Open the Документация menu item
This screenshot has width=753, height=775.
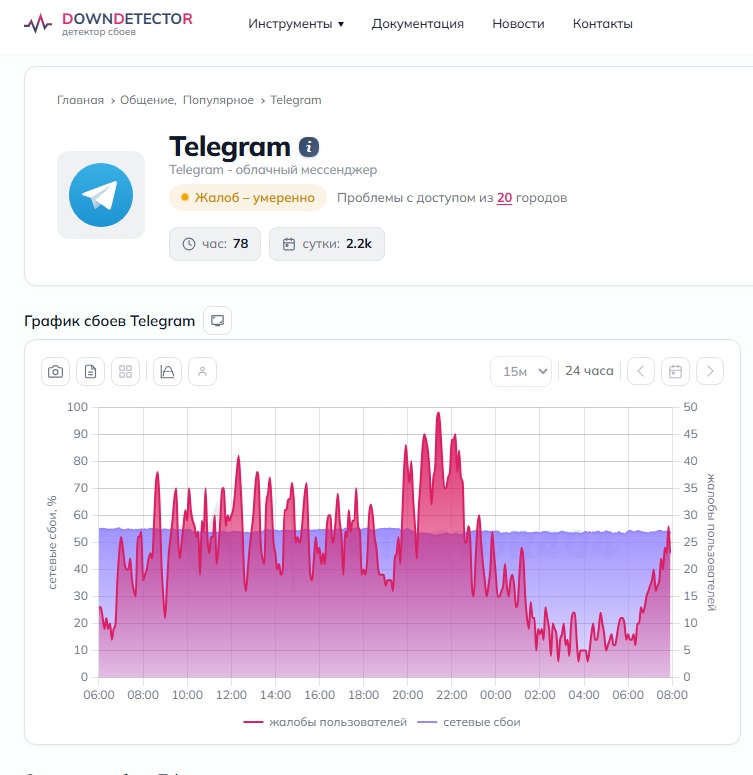[418, 24]
